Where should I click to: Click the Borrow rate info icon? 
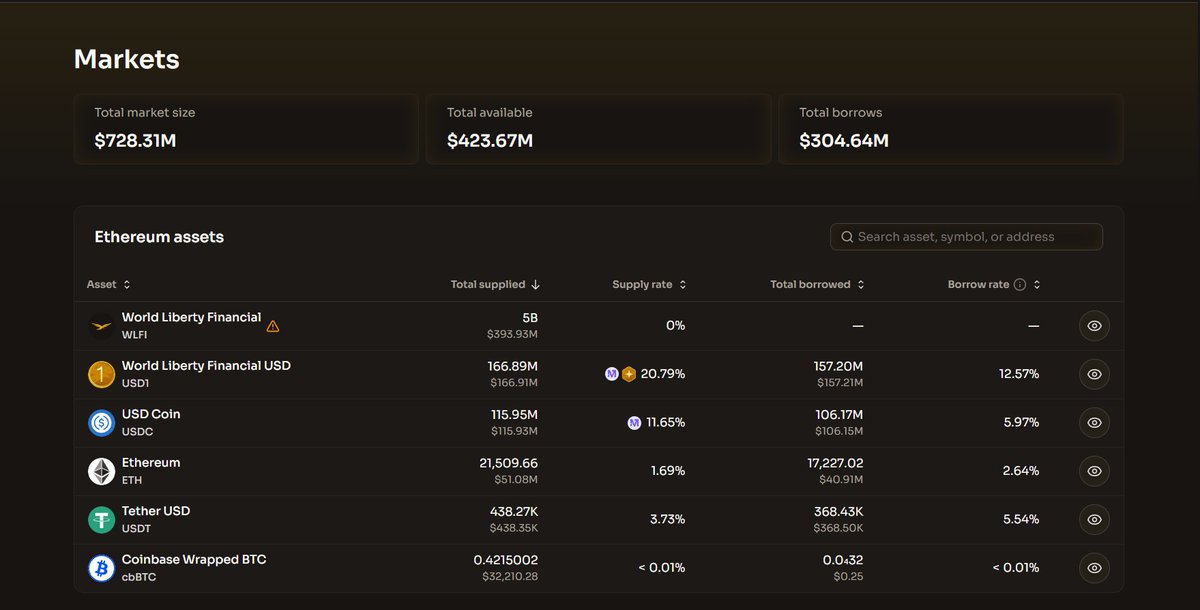click(1020, 285)
